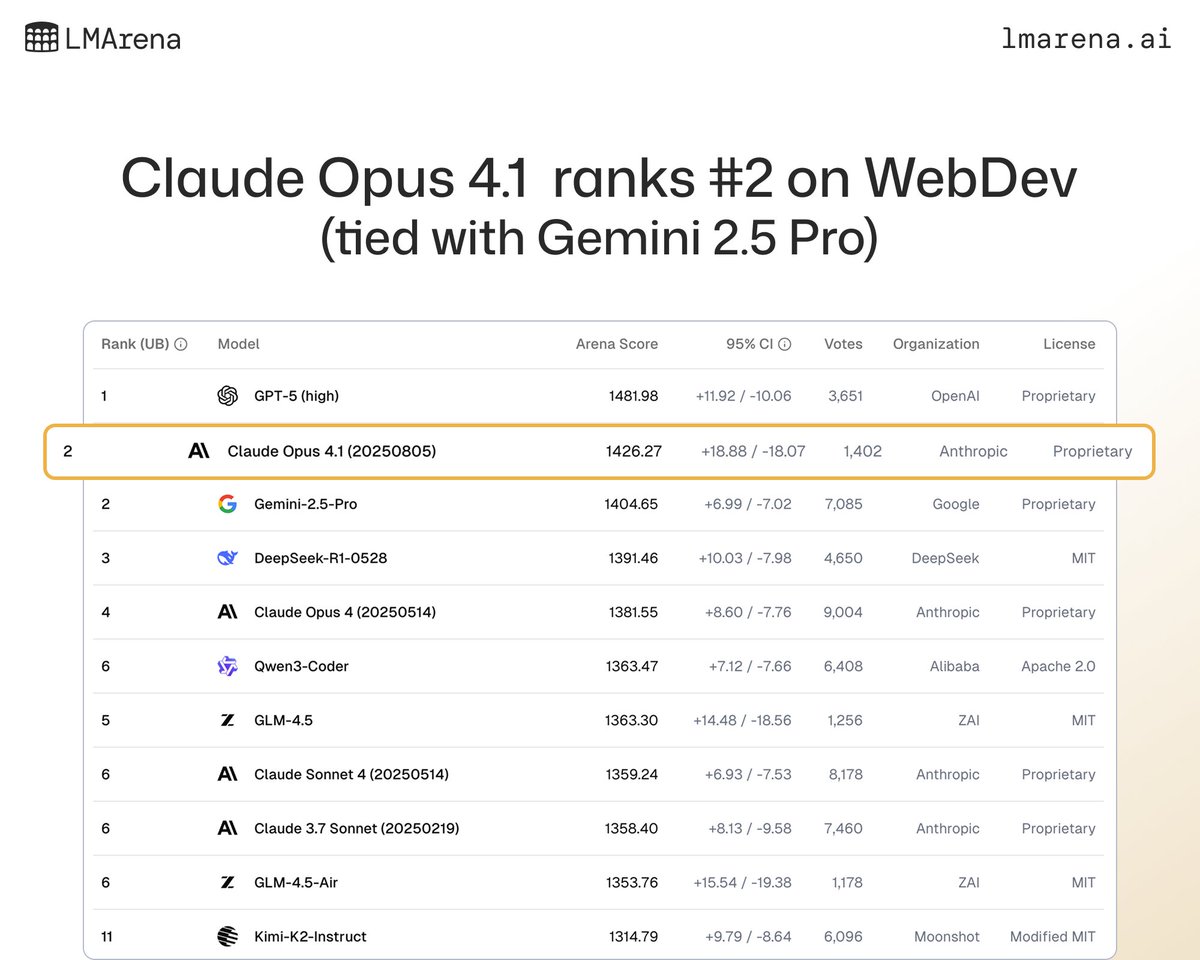Image resolution: width=1200 pixels, height=960 pixels.
Task: Click the Alibaba organization cell
Action: tap(953, 666)
